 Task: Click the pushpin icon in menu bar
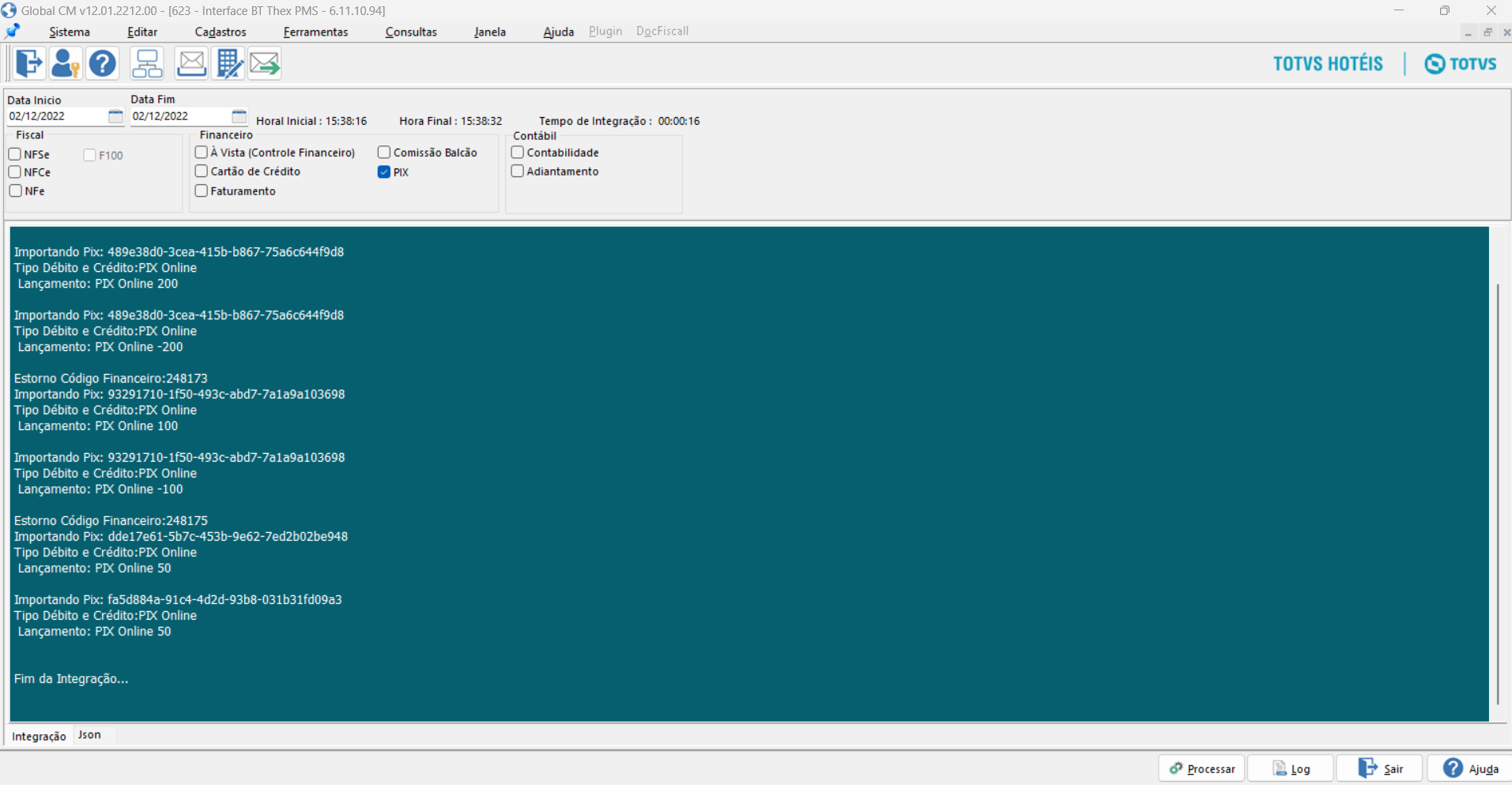pyautogui.click(x=12, y=32)
